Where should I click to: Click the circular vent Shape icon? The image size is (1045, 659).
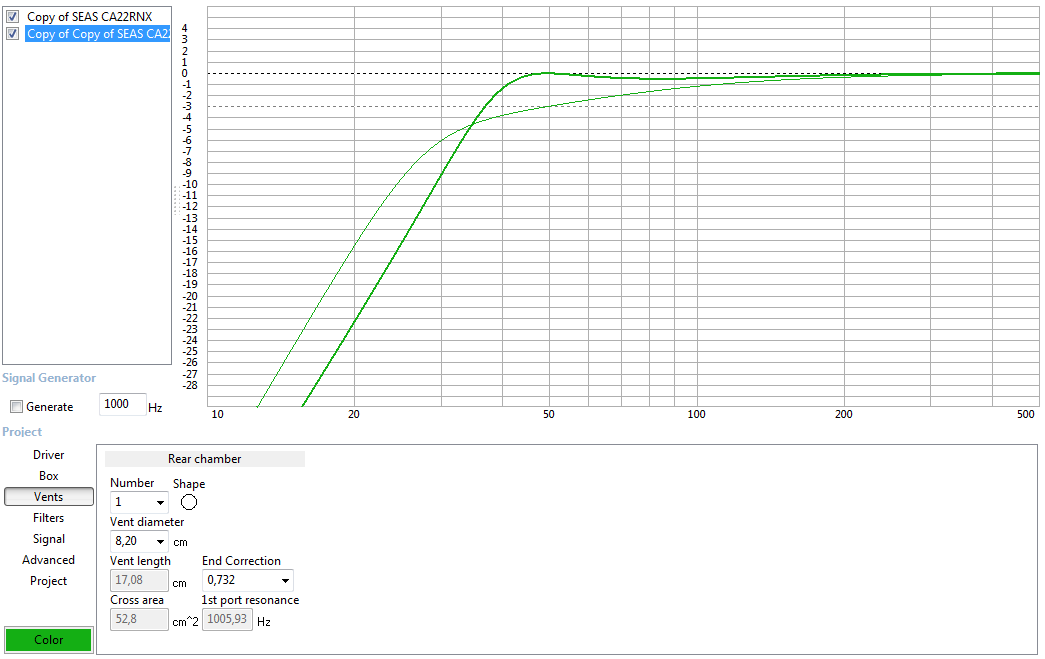point(189,502)
